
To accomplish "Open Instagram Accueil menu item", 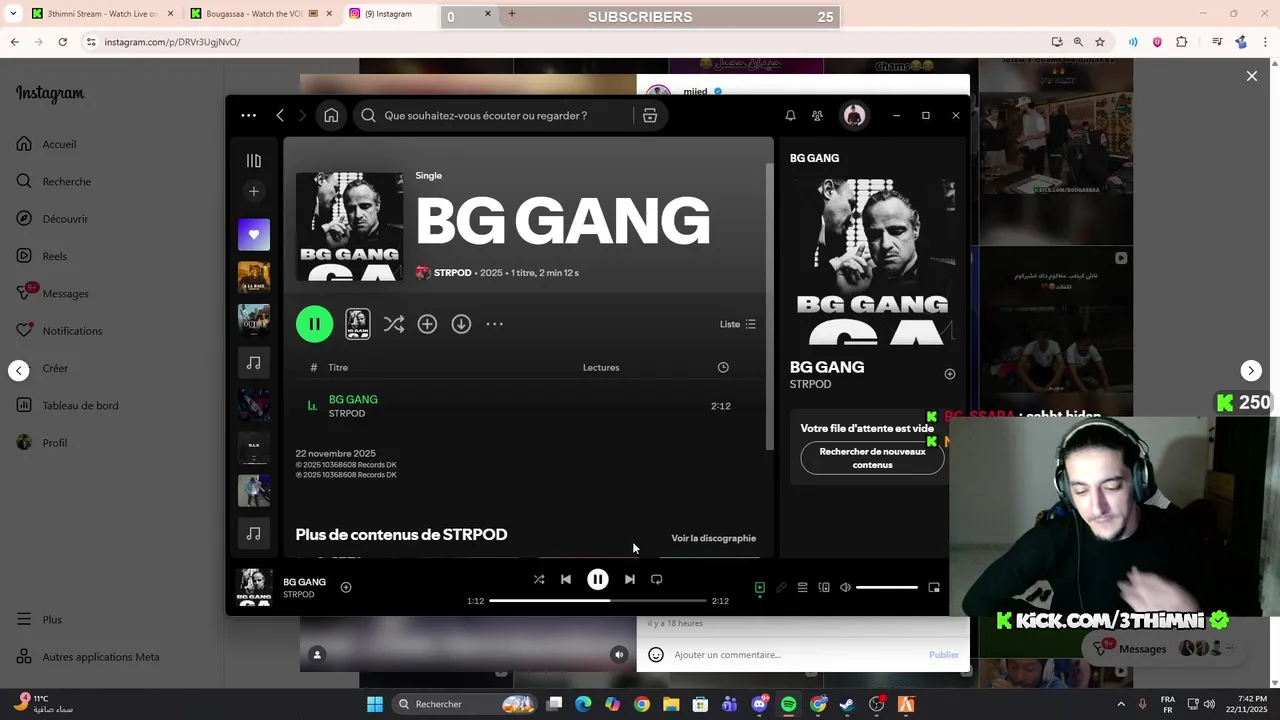I will click(x=46, y=144).
